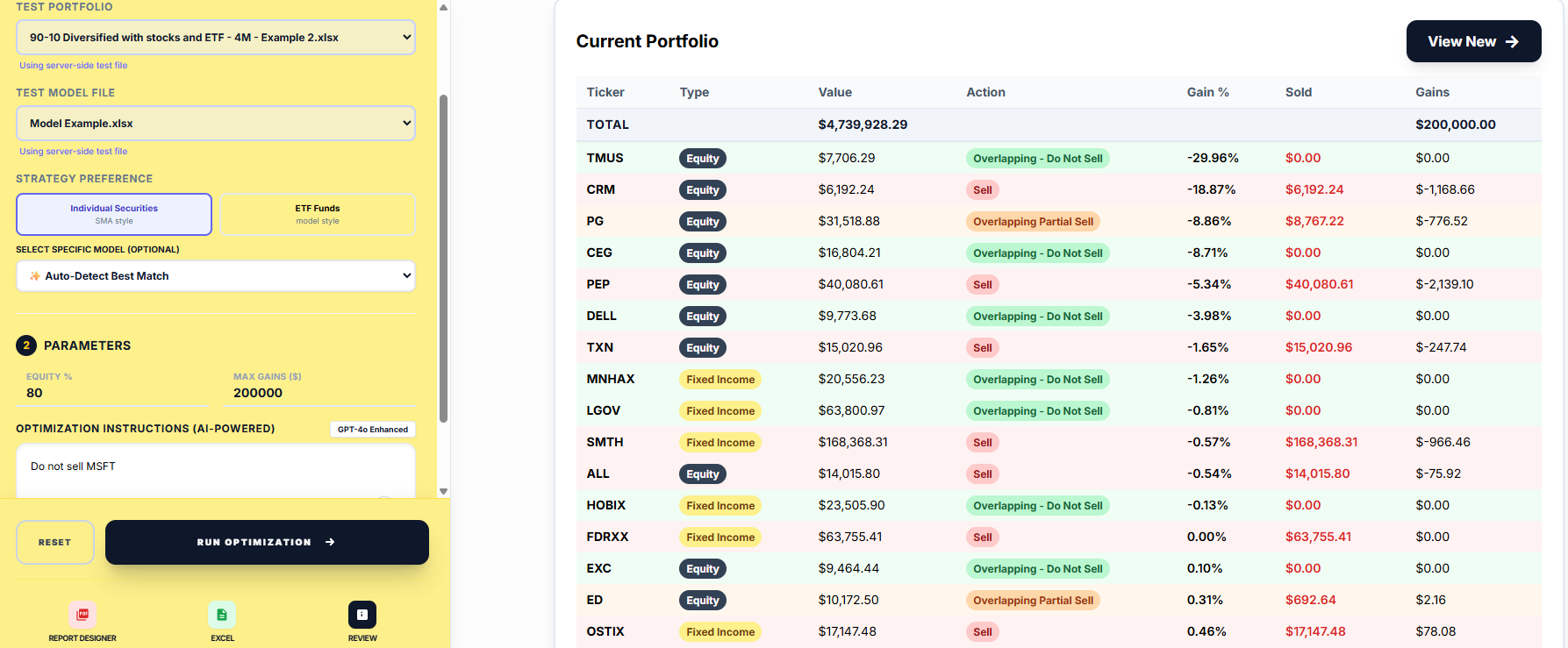Image resolution: width=1568 pixels, height=648 pixels.
Task: Click the Excel export icon
Action: [x=222, y=614]
